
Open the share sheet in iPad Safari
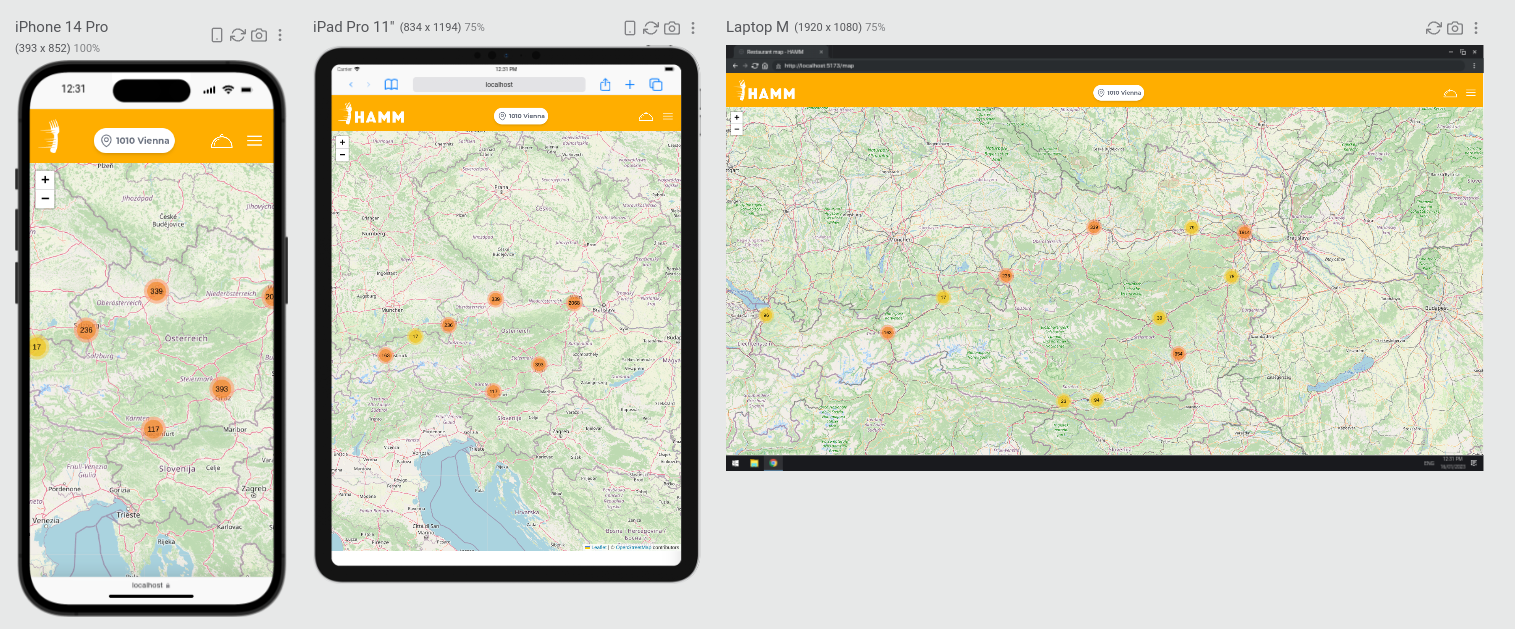tap(605, 85)
